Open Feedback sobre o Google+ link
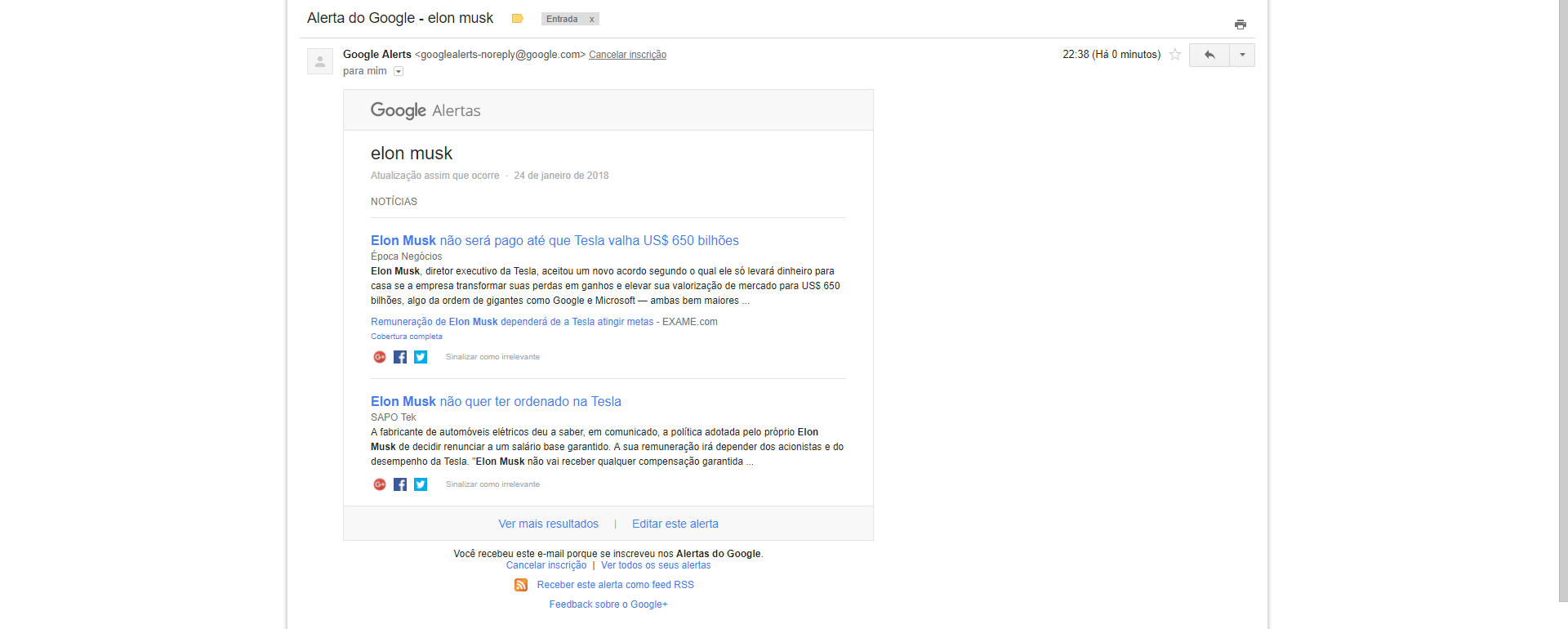Image resolution: width=1568 pixels, height=629 pixels. click(608, 604)
